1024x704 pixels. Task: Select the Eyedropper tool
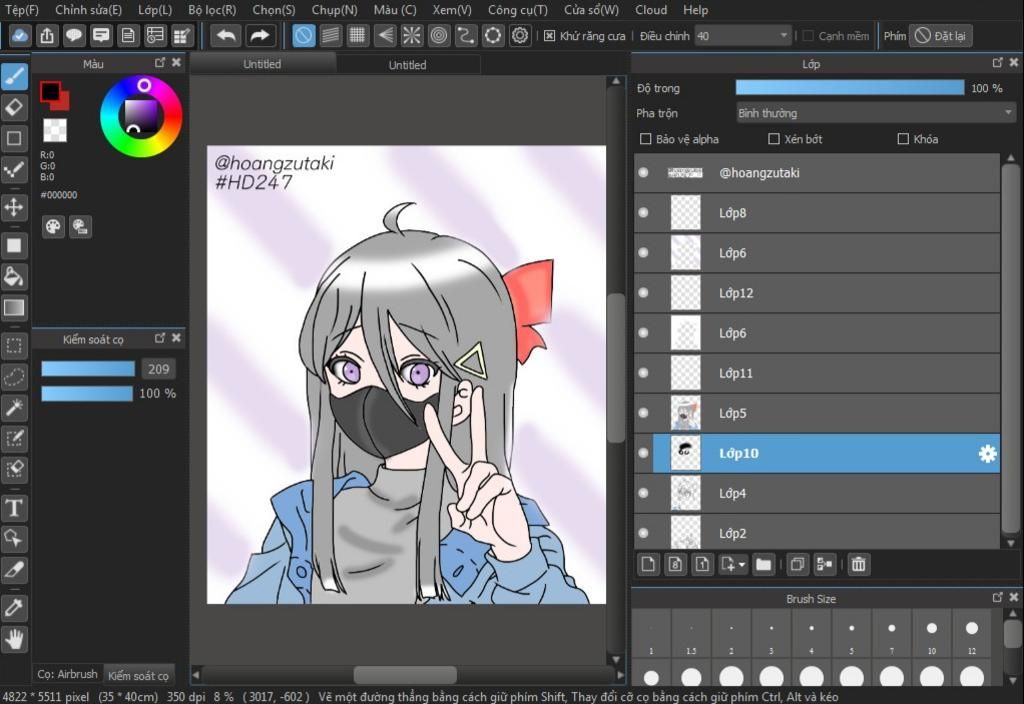[x=14, y=608]
